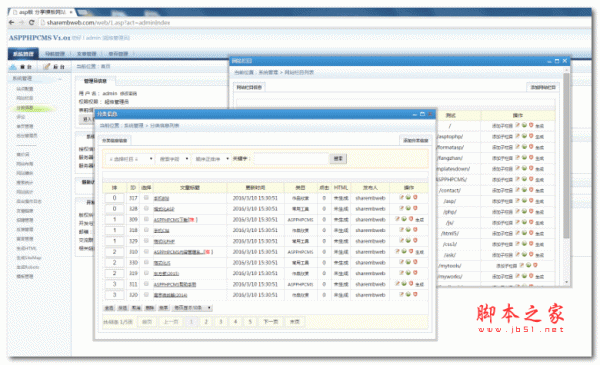
Task: Open the search field dropdown in the filter bar
Action: (x=173, y=158)
